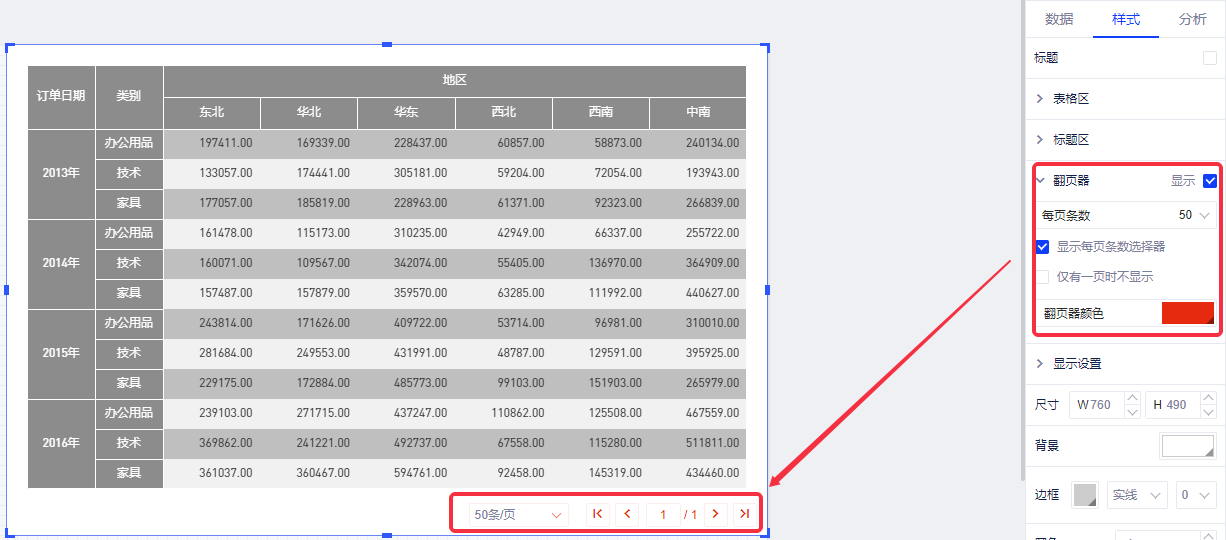1226x540 pixels.
Task: Uncheck the 翻页器 显示 checkbox
Action: tap(1210, 181)
